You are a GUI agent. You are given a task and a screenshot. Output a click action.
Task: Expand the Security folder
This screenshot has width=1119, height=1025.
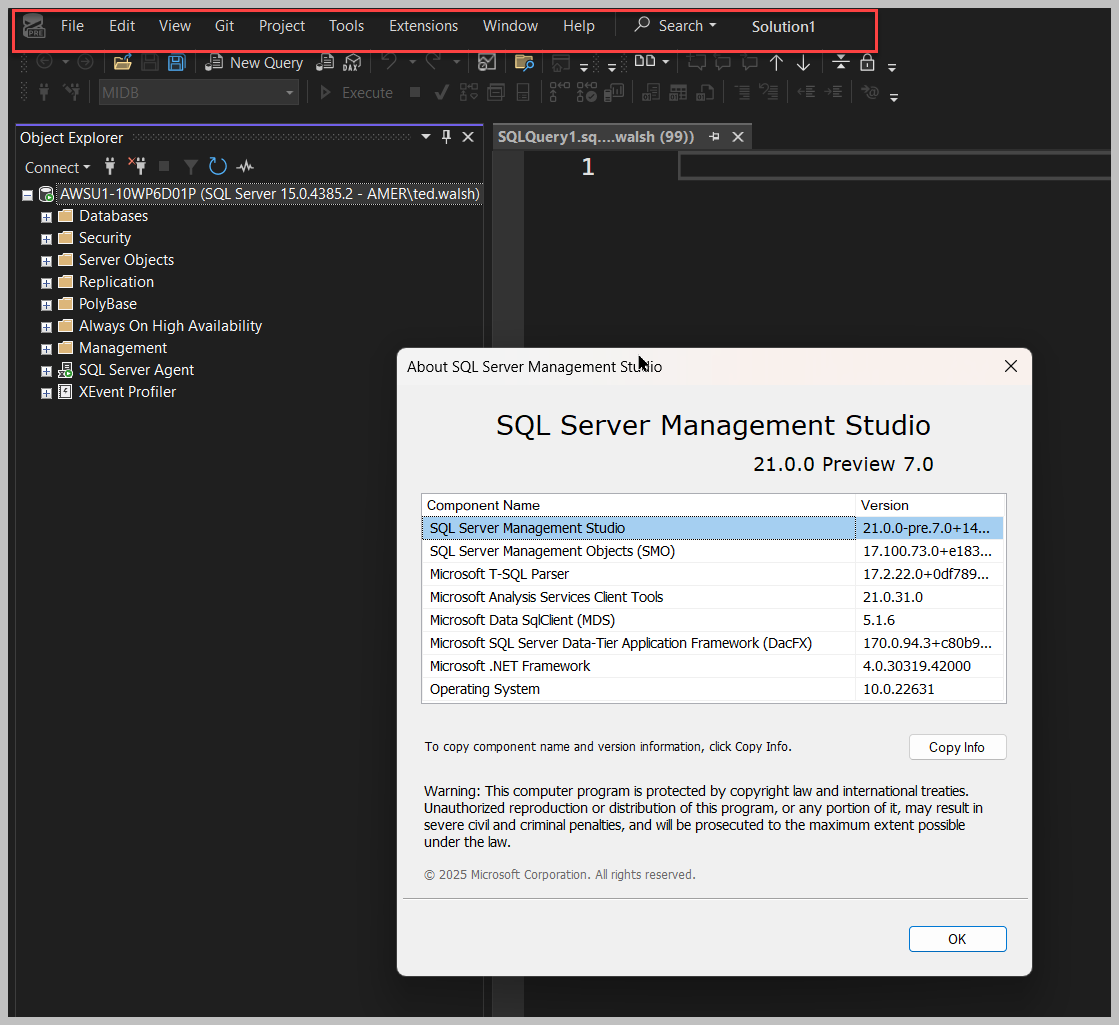click(x=46, y=239)
